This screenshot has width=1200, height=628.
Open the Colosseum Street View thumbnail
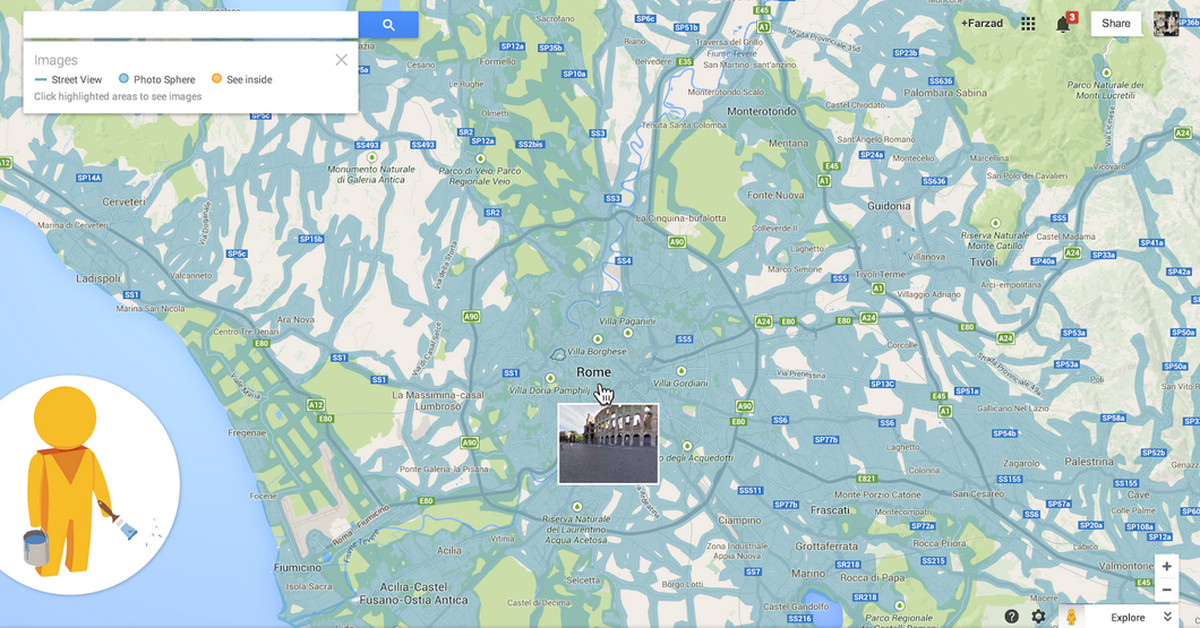click(x=608, y=444)
